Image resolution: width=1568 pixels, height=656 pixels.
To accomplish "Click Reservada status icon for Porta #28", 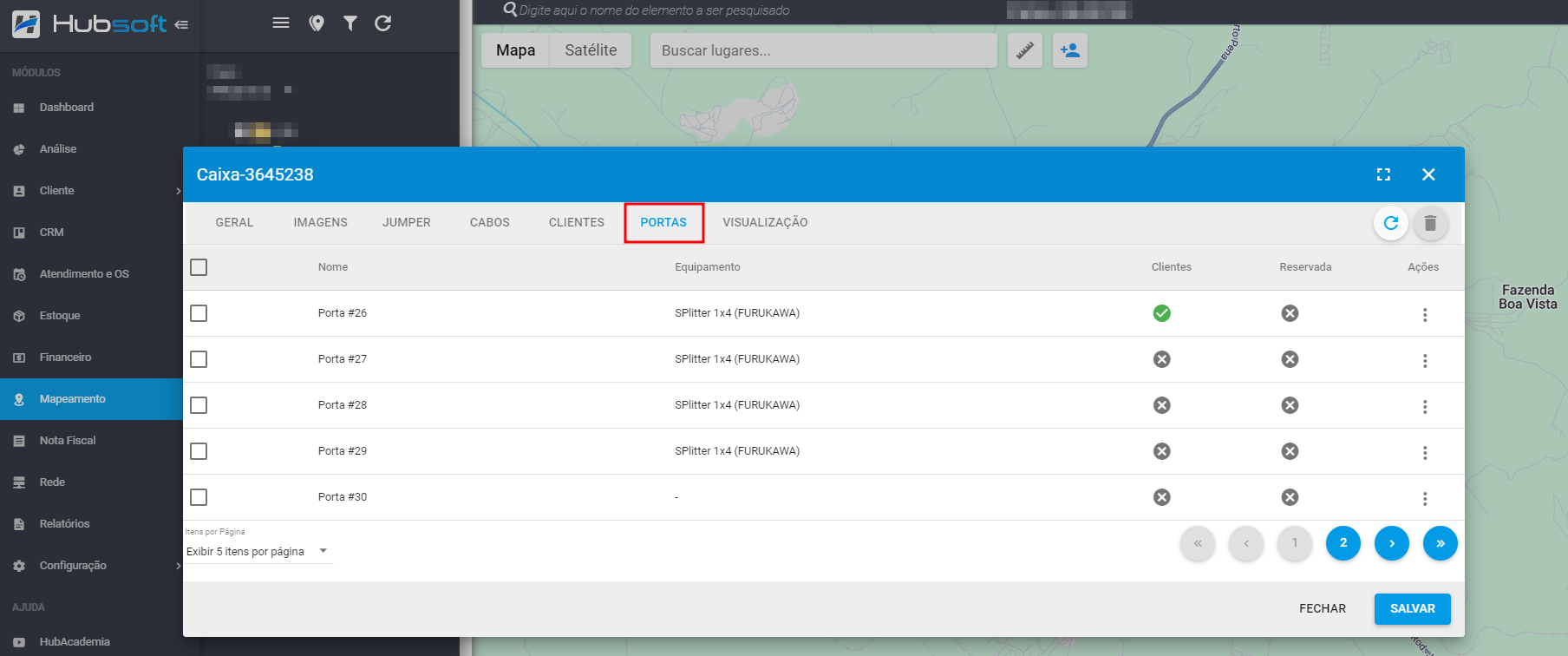I will 1290,405.
